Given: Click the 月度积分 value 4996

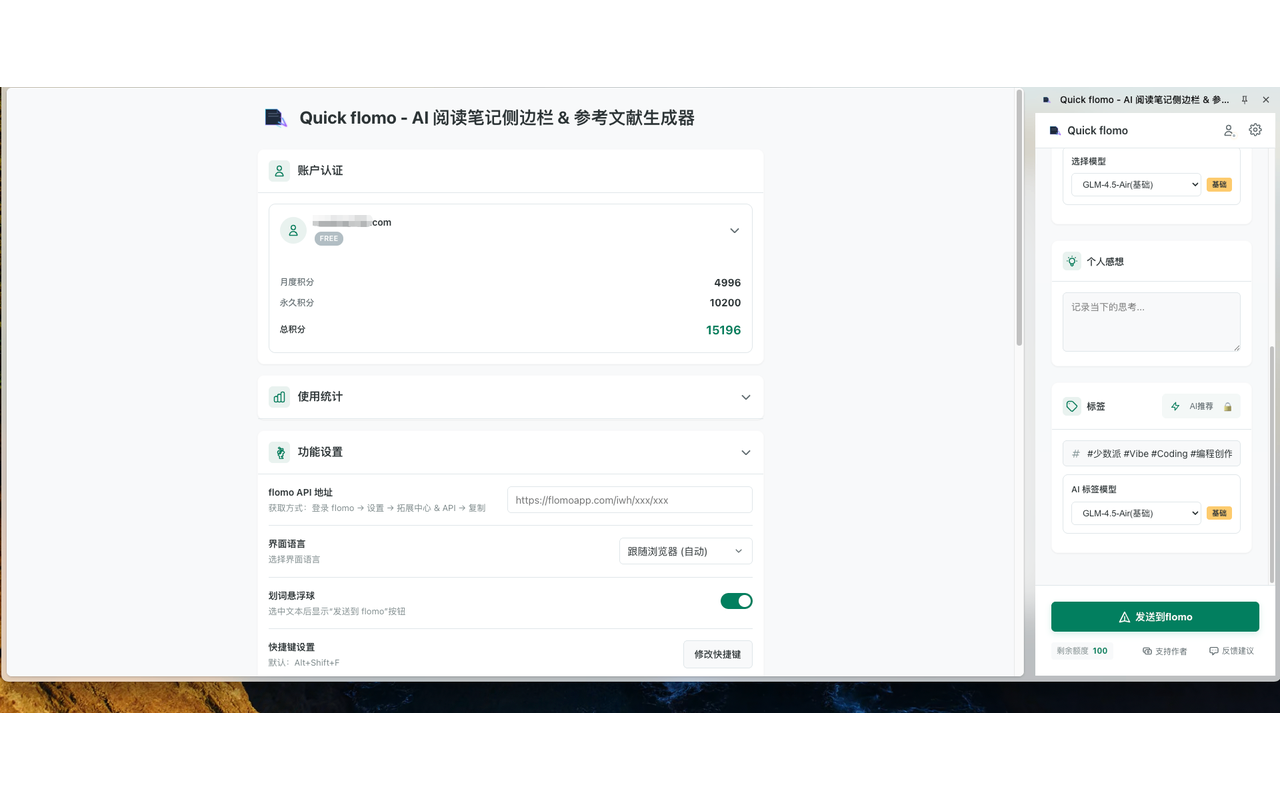Looking at the screenshot, I should click(x=728, y=283).
